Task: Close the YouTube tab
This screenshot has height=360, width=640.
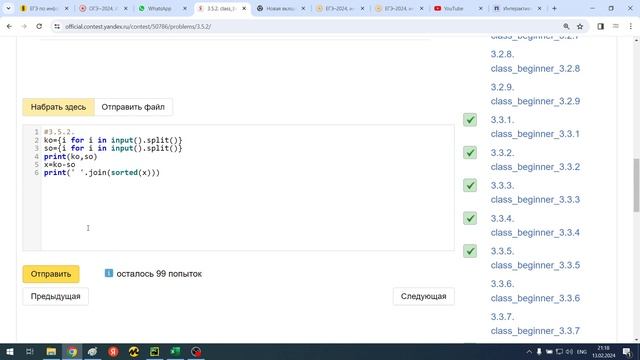Action: pos(480,9)
